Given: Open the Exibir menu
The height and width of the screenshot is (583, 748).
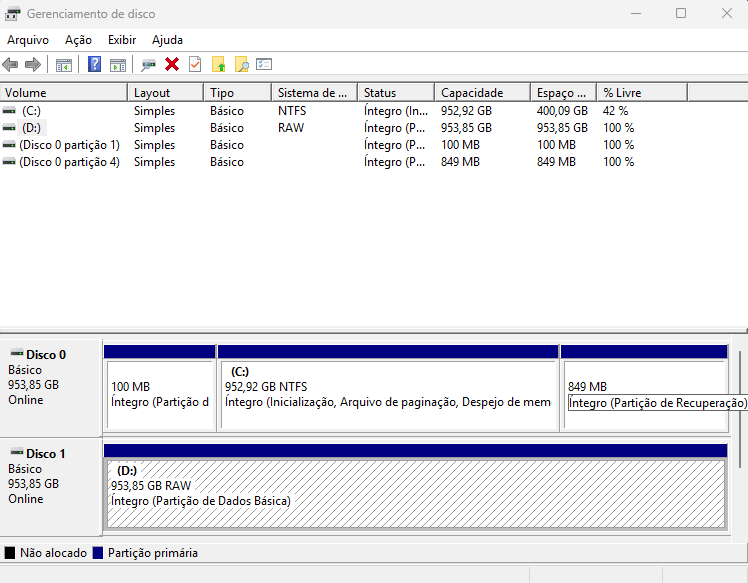Looking at the screenshot, I should (122, 40).
